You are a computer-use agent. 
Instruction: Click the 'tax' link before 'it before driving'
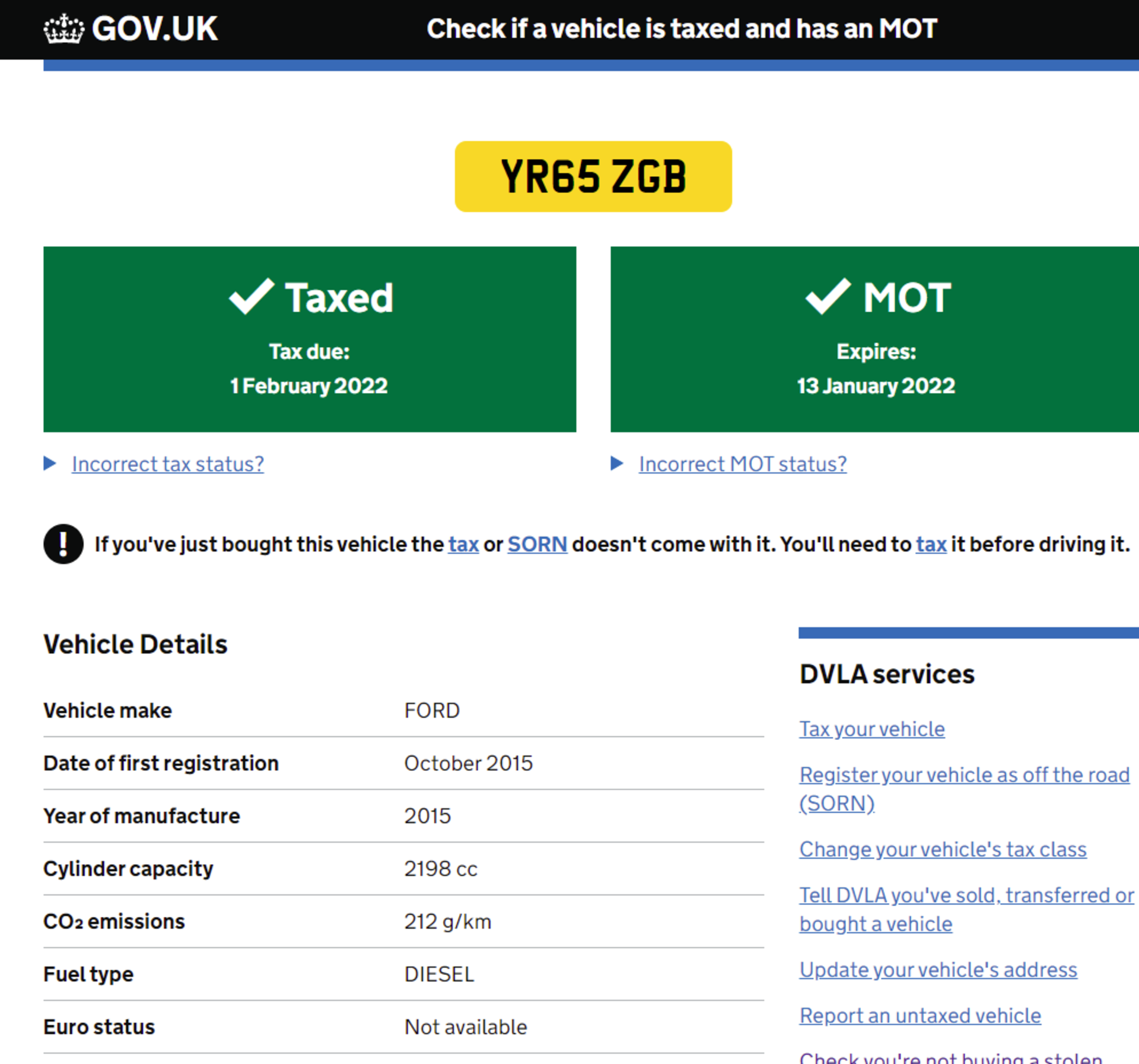click(931, 544)
